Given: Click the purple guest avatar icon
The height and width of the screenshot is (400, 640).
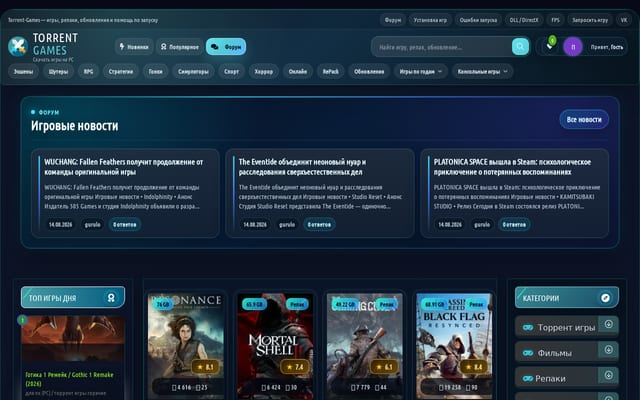Looking at the screenshot, I should (573, 47).
